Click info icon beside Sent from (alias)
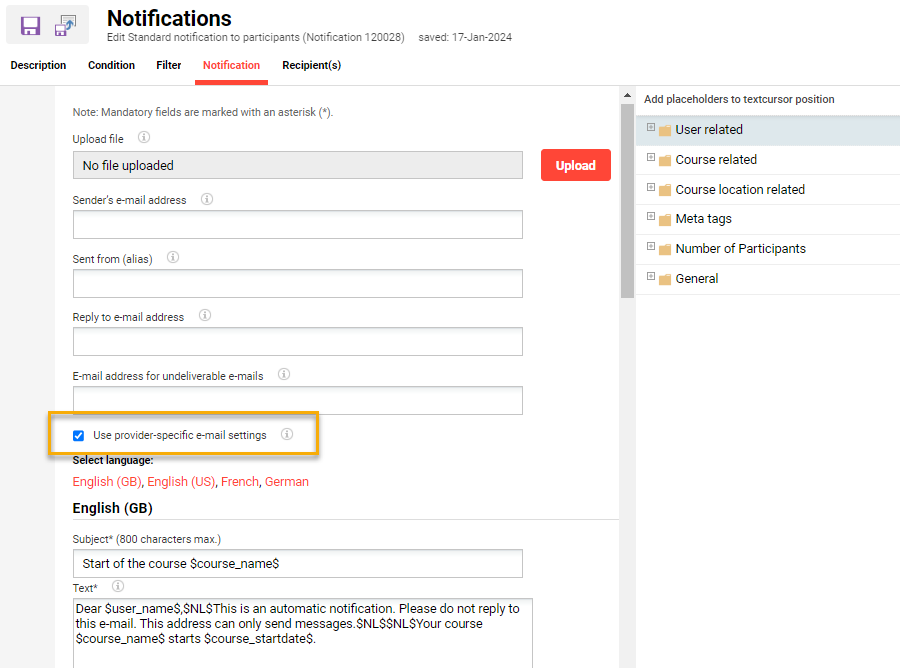 [x=173, y=257]
